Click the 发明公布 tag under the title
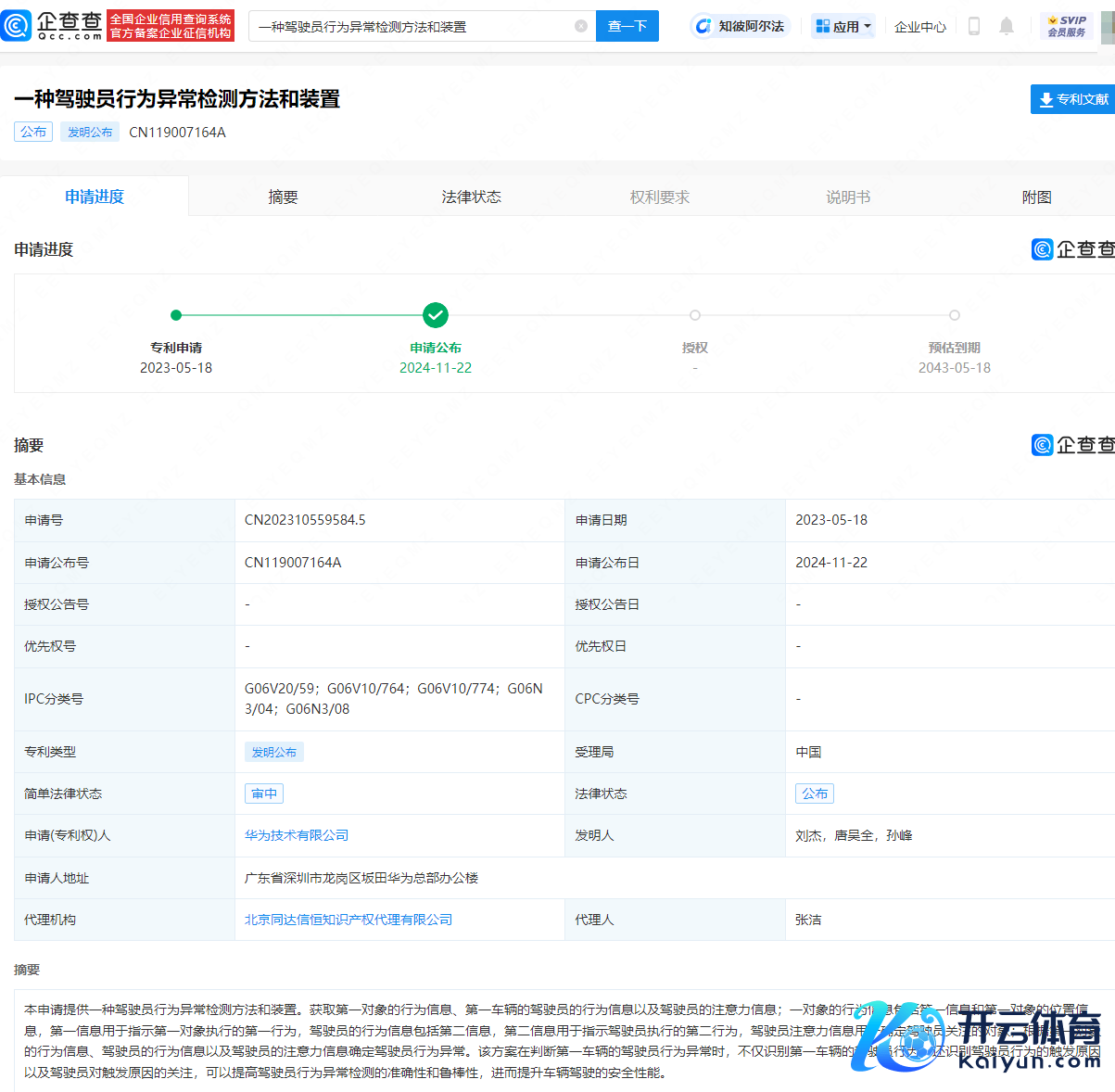Viewport: 1115px width, 1092px height. coord(90,133)
